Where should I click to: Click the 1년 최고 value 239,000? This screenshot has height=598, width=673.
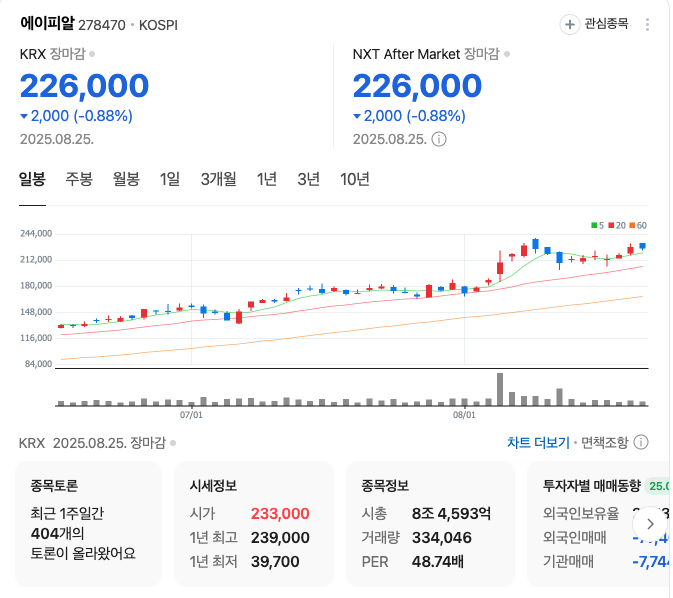point(280,537)
